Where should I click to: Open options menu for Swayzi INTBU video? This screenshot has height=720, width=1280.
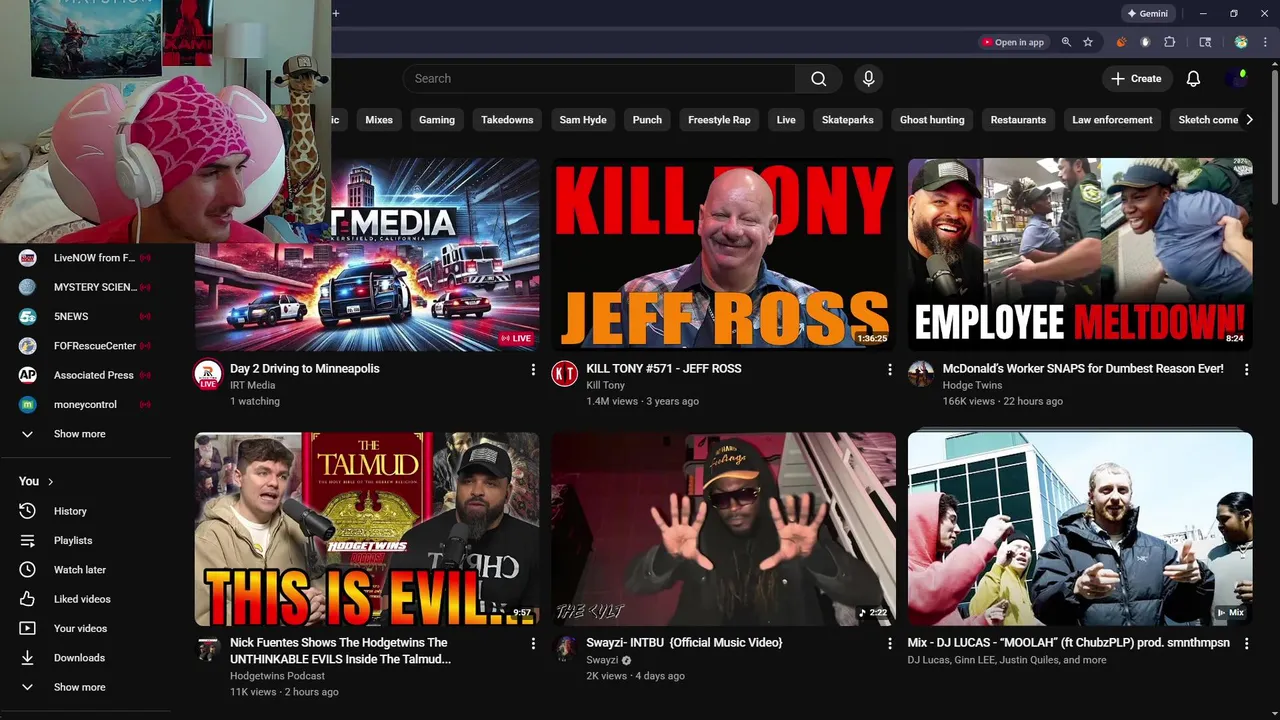click(x=889, y=644)
